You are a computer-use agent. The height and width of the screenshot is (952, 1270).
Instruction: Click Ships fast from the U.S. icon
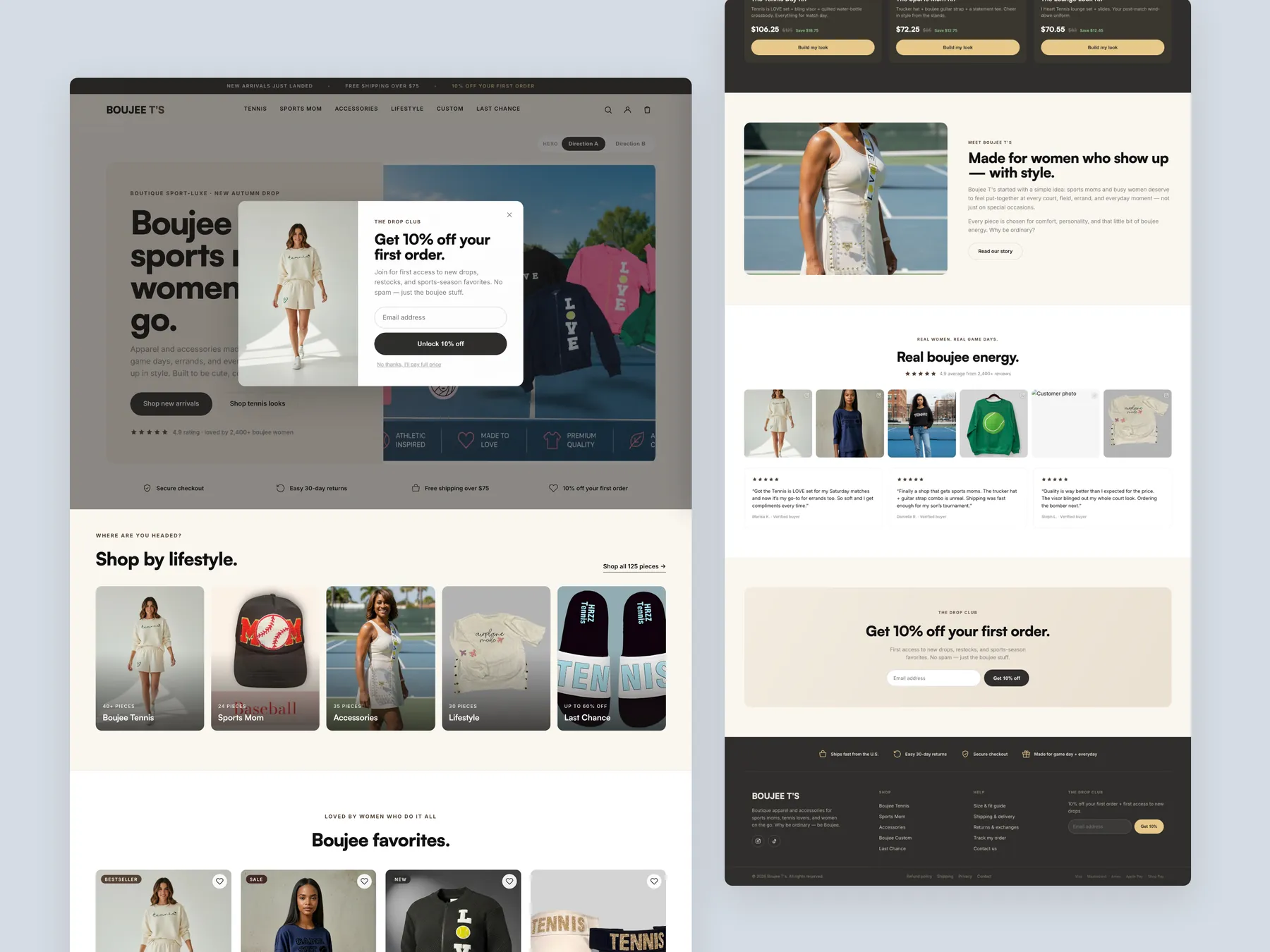pyautogui.click(x=823, y=754)
